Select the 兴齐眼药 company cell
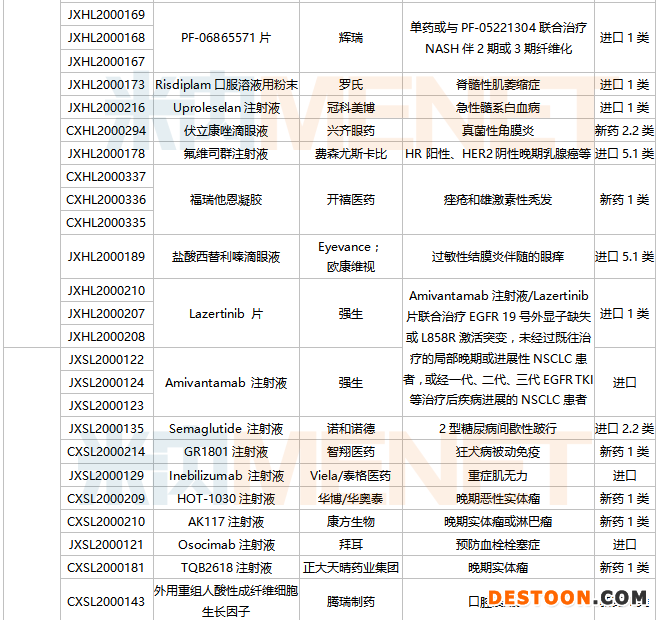Image resolution: width=660 pixels, height=620 pixels. pos(351,131)
